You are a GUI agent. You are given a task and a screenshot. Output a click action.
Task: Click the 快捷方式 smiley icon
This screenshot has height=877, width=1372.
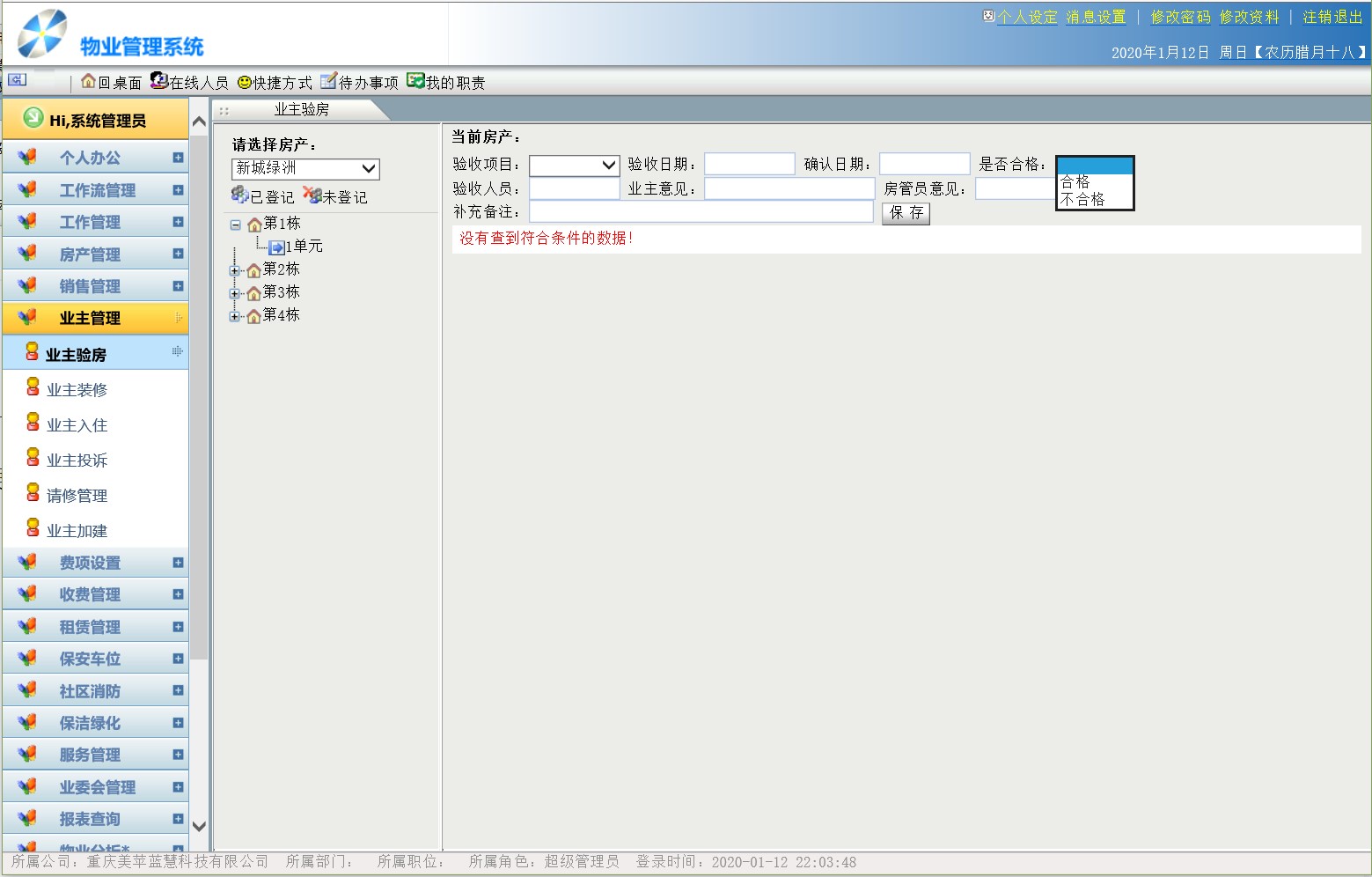pyautogui.click(x=245, y=82)
